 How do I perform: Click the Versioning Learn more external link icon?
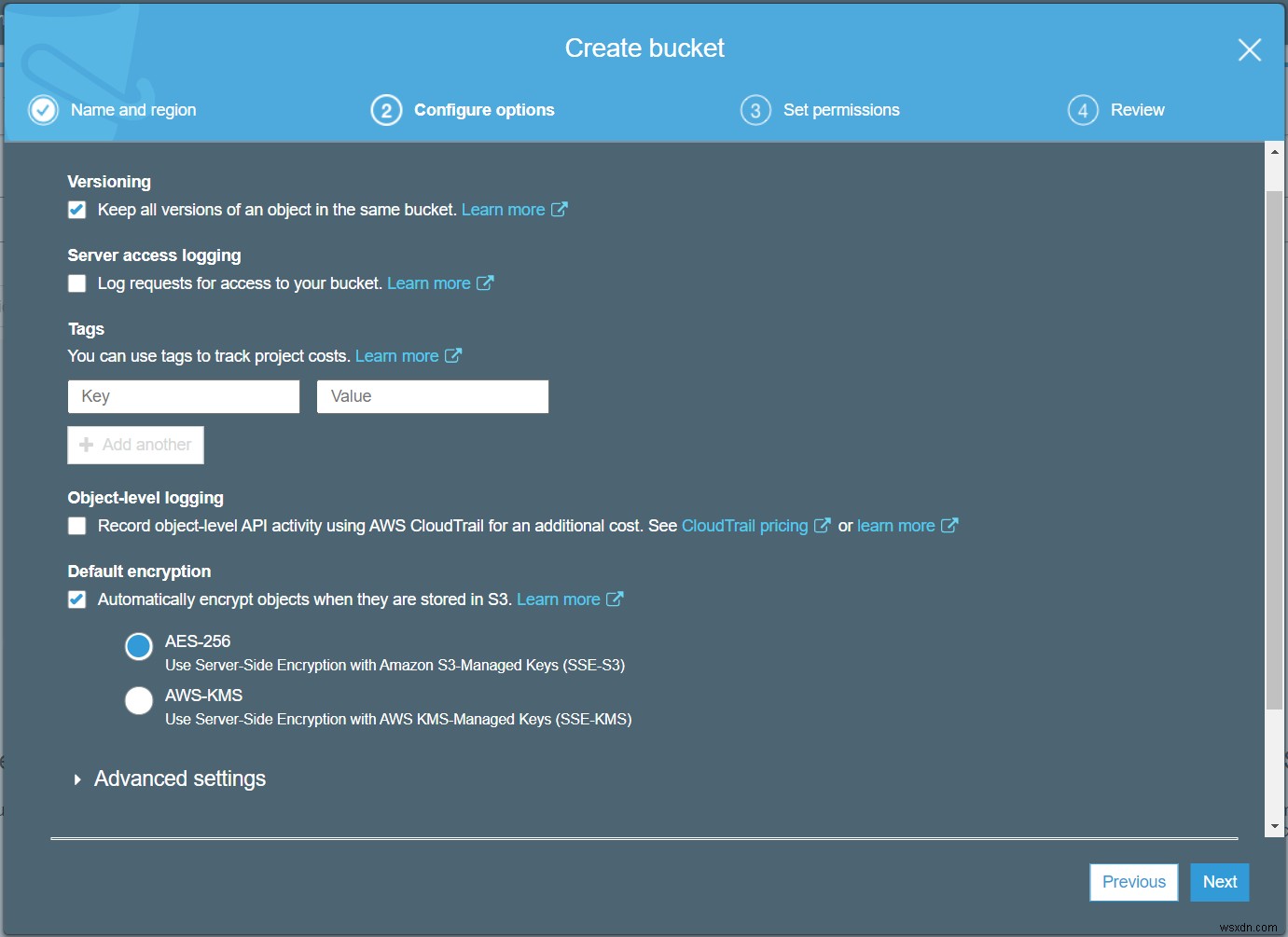pyautogui.click(x=561, y=209)
